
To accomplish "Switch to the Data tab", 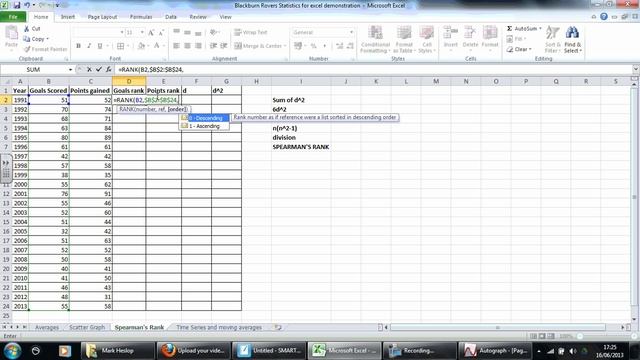I will 171,17.
